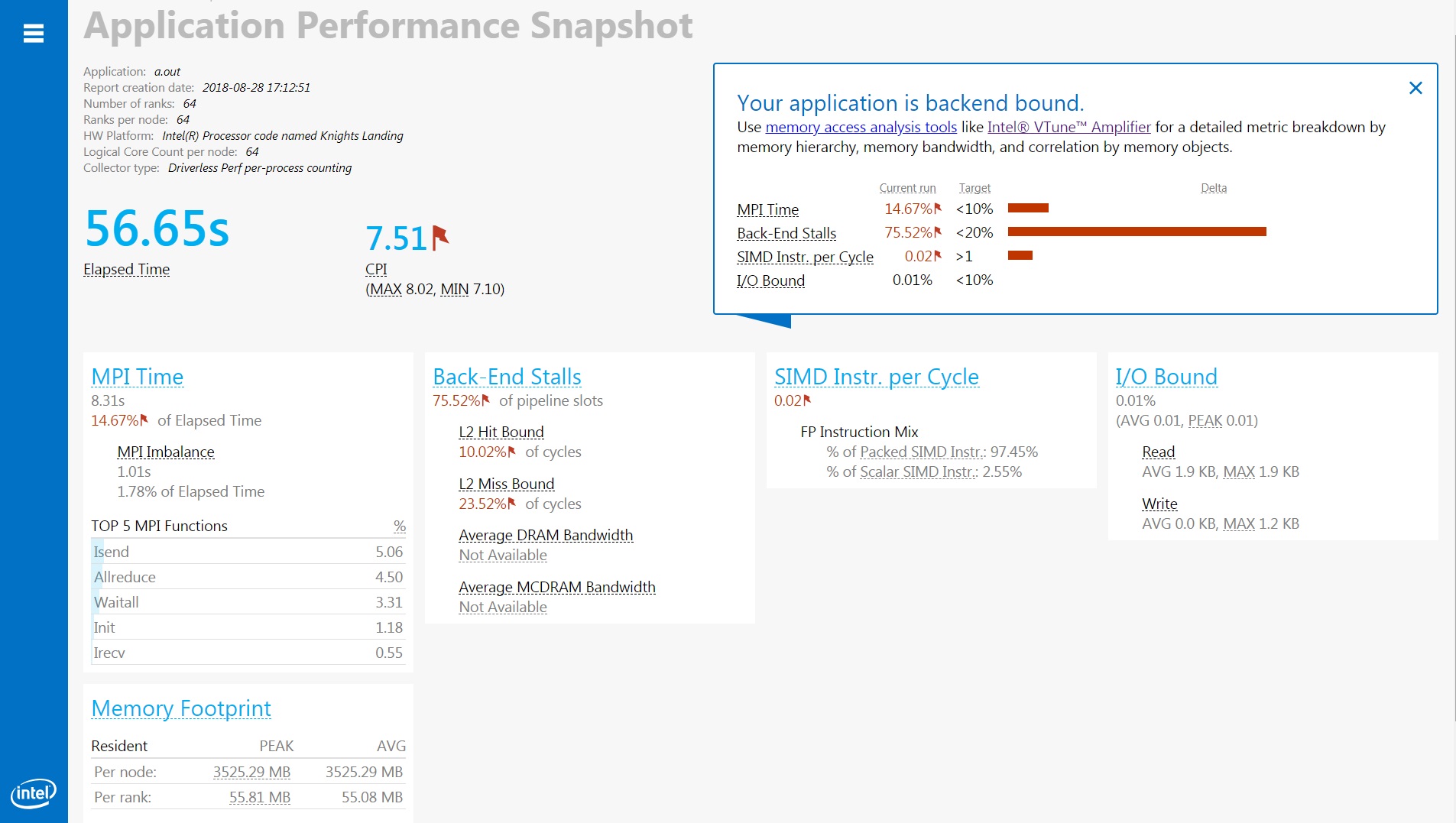Image resolution: width=1456 pixels, height=823 pixels.
Task: Click the Elapsed Time label
Action: 127,269
